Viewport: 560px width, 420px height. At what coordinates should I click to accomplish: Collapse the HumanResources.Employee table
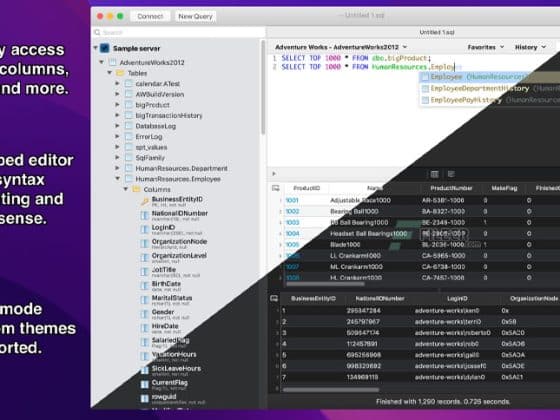pos(117,178)
